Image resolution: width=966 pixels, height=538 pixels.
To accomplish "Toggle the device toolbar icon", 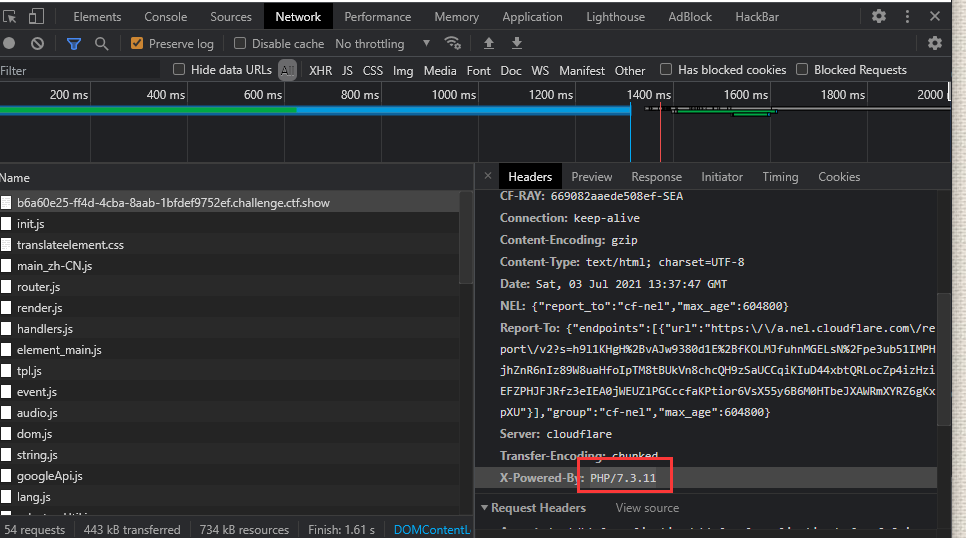I will pyautogui.click(x=36, y=17).
